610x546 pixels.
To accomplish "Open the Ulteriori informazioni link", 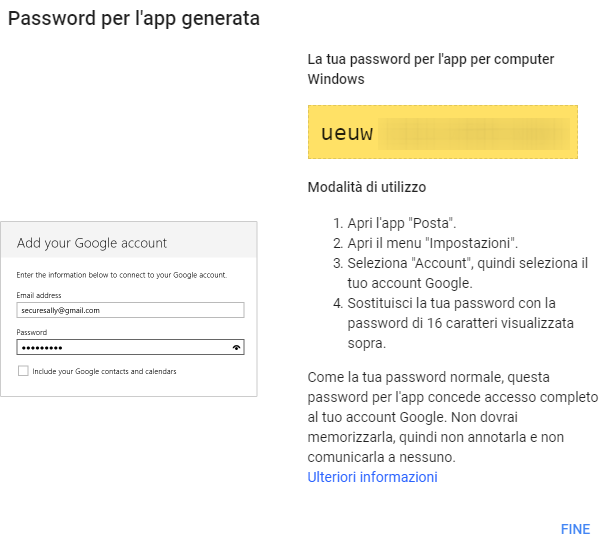I will tap(372, 477).
